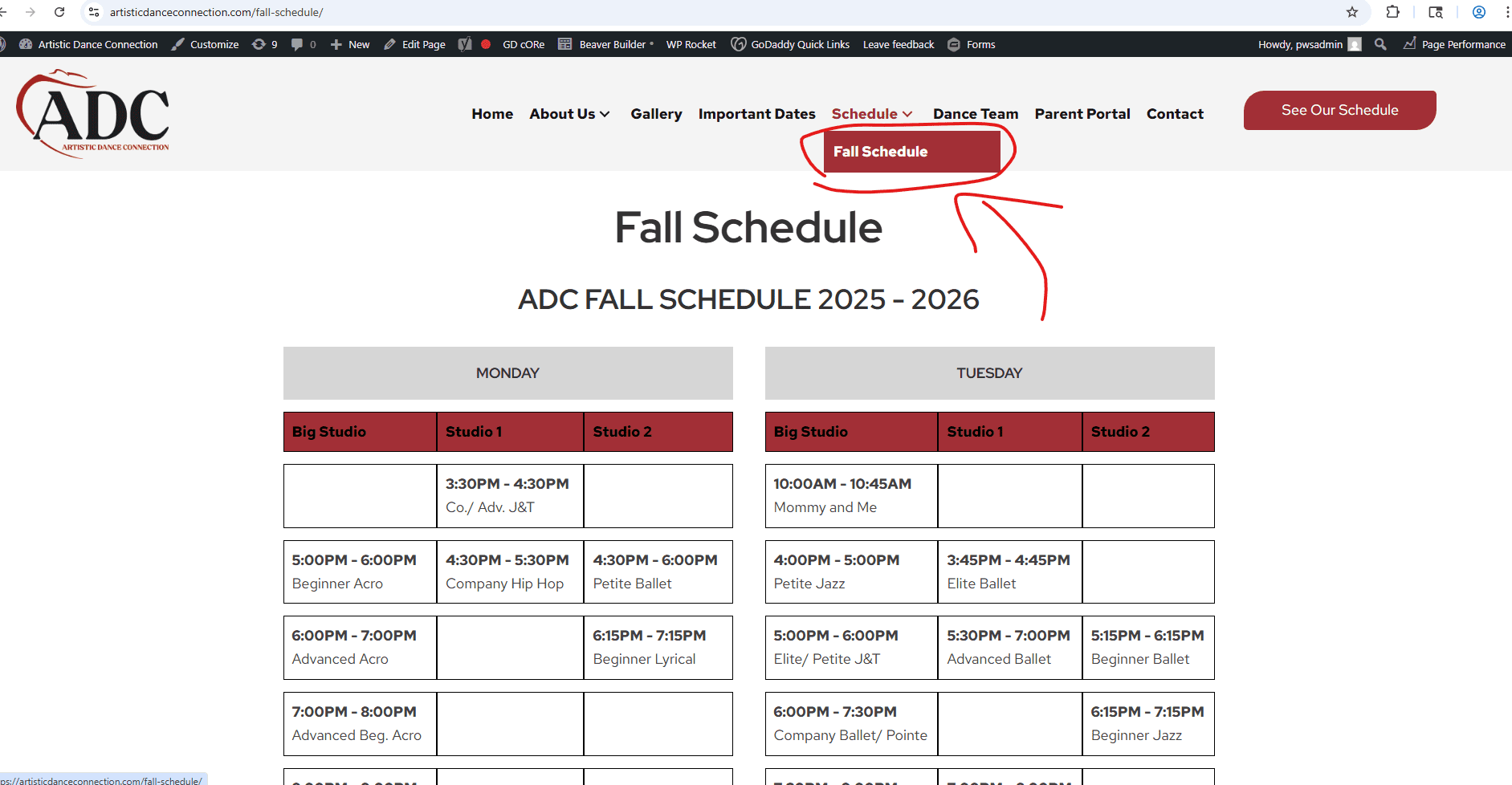Go to the Gallery menu item
The width and height of the screenshot is (1512, 785).
tap(656, 114)
